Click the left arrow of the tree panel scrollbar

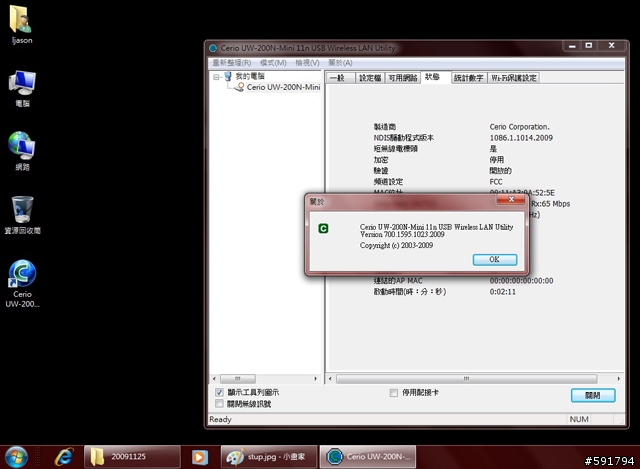214,379
